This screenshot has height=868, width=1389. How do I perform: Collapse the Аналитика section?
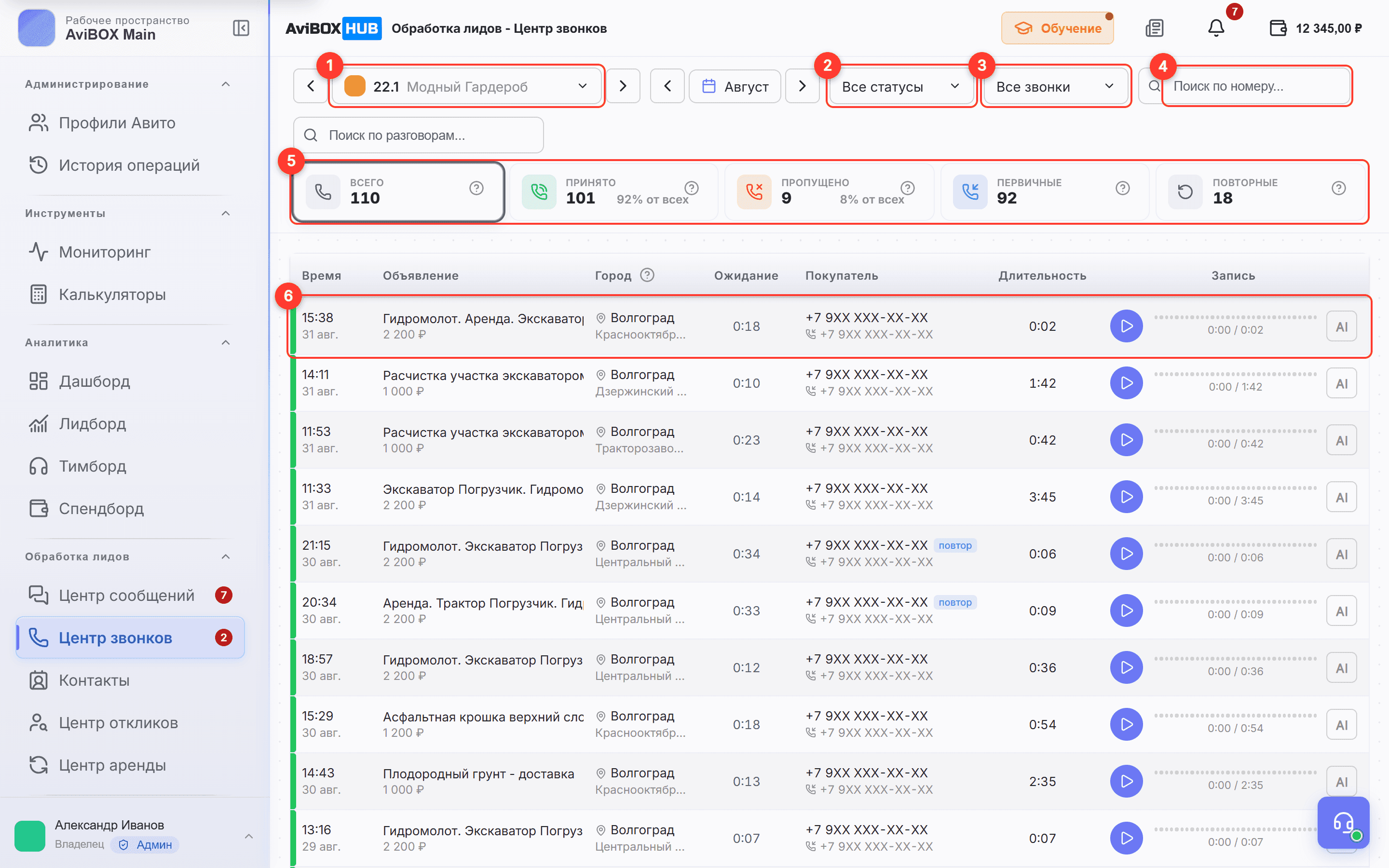(226, 343)
